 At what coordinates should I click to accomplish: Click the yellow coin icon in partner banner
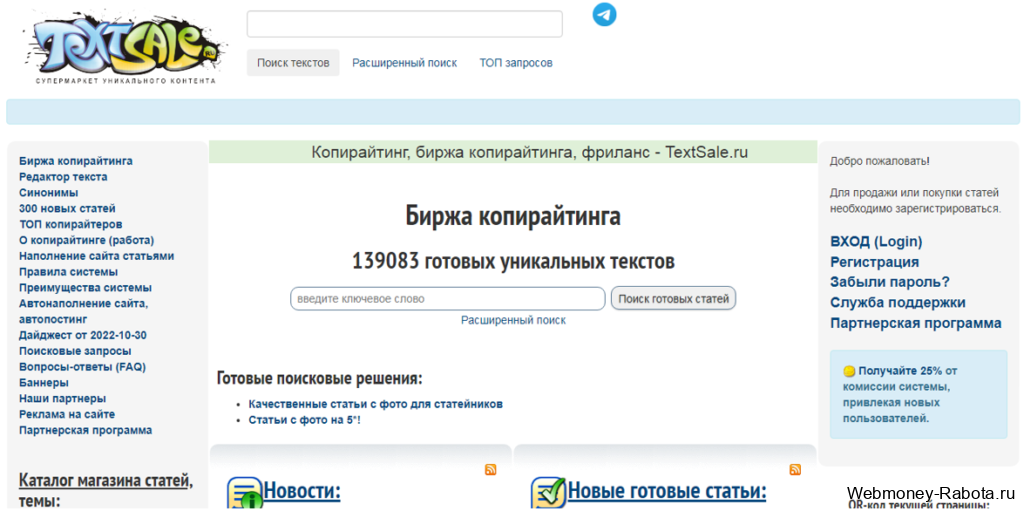[x=849, y=371]
